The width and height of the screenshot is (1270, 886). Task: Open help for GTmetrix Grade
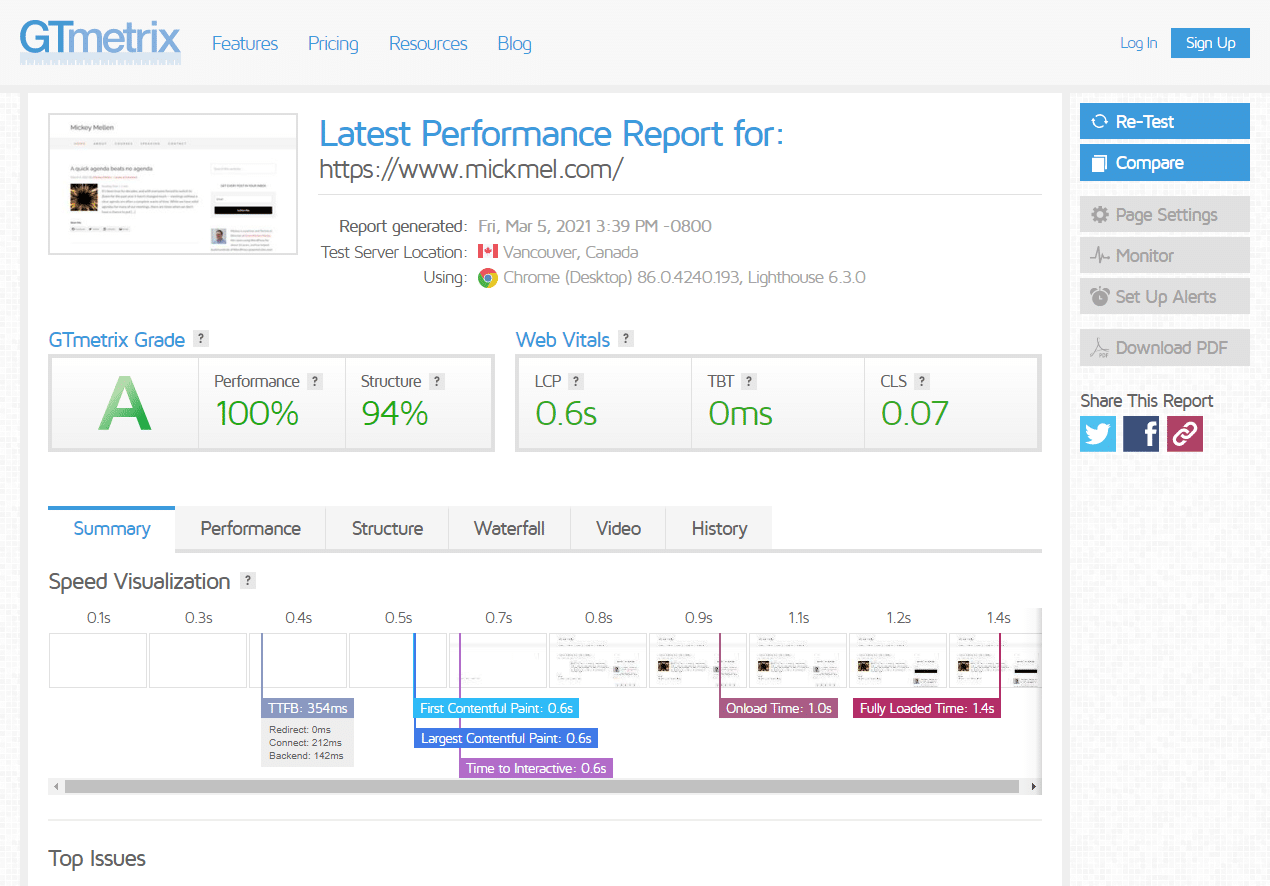tap(201, 338)
